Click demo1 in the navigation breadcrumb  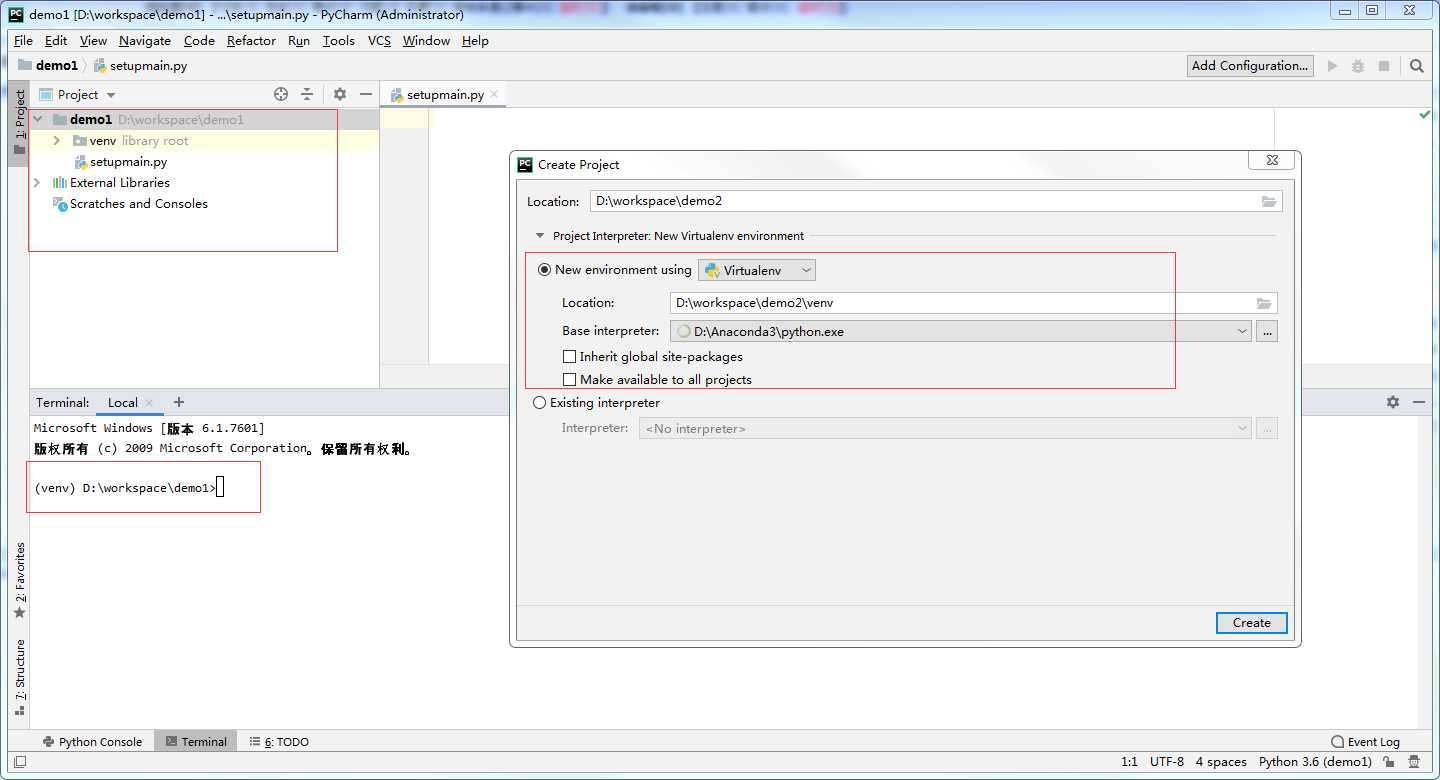pos(48,66)
